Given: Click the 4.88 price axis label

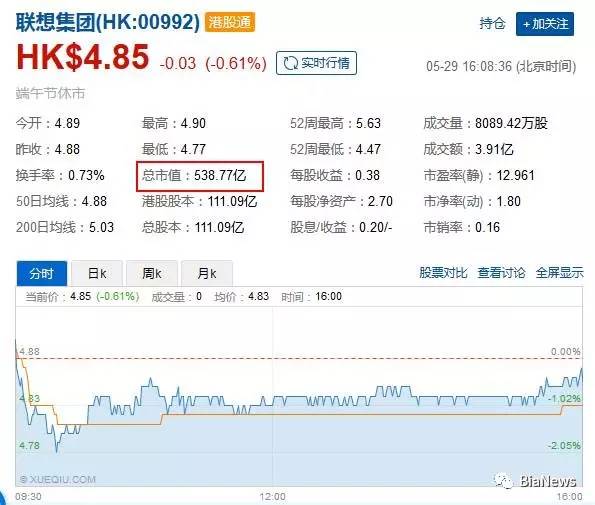Looking at the screenshot, I should pos(29,351).
